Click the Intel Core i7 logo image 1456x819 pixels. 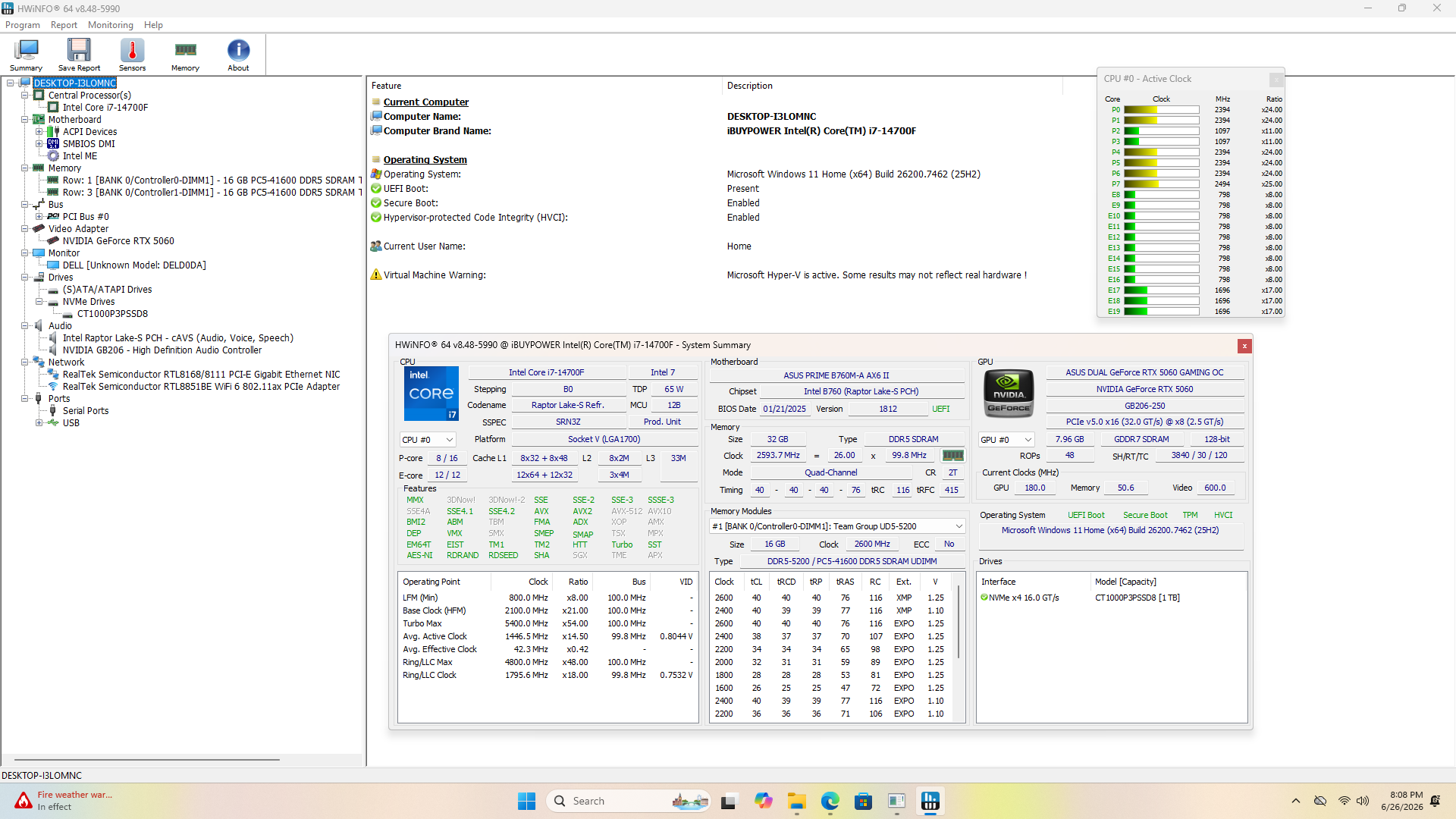point(431,394)
